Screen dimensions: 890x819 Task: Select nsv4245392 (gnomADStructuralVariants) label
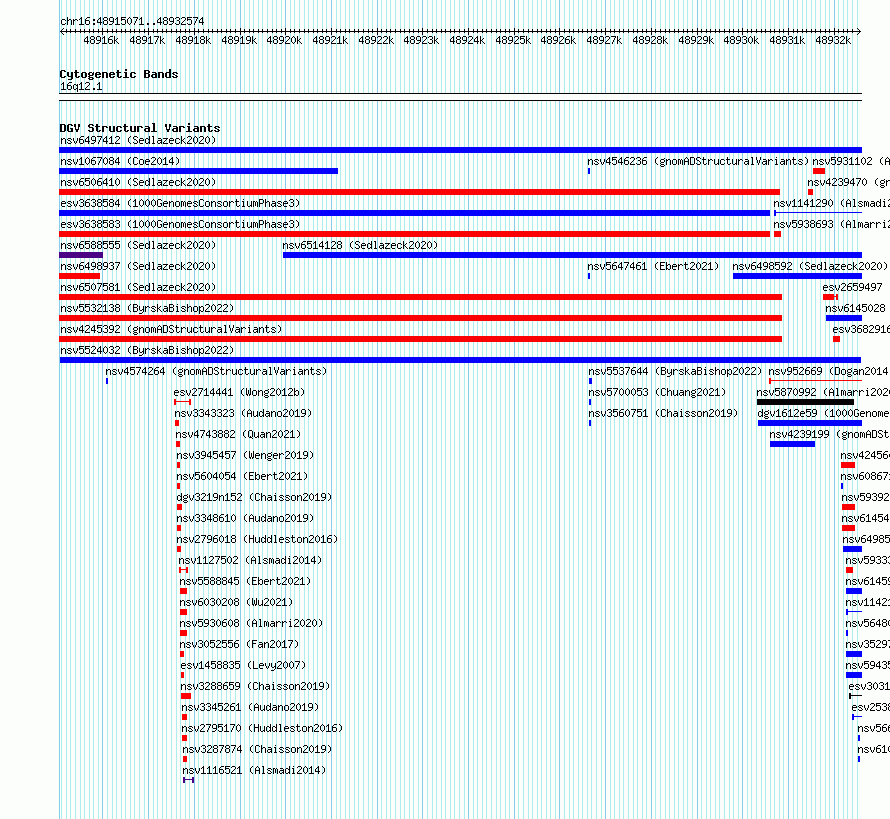point(171,329)
